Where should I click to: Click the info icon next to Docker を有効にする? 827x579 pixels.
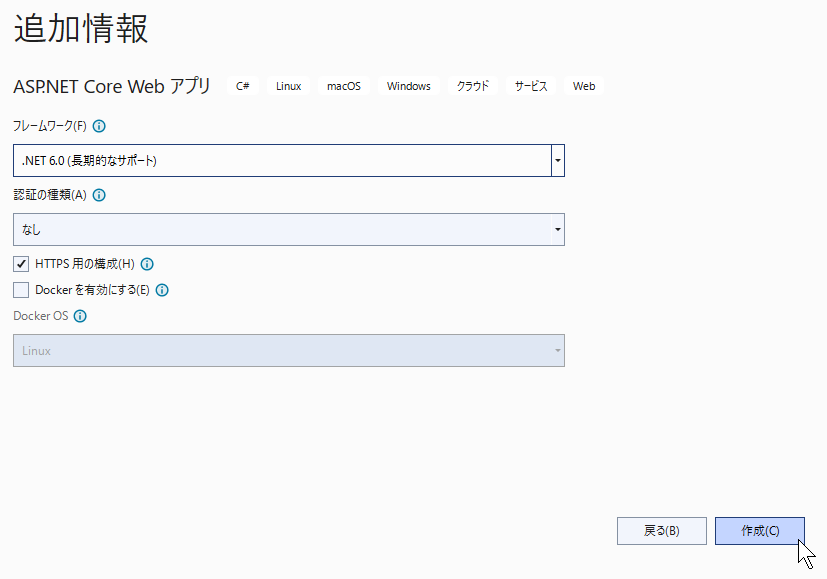pyautogui.click(x=162, y=290)
